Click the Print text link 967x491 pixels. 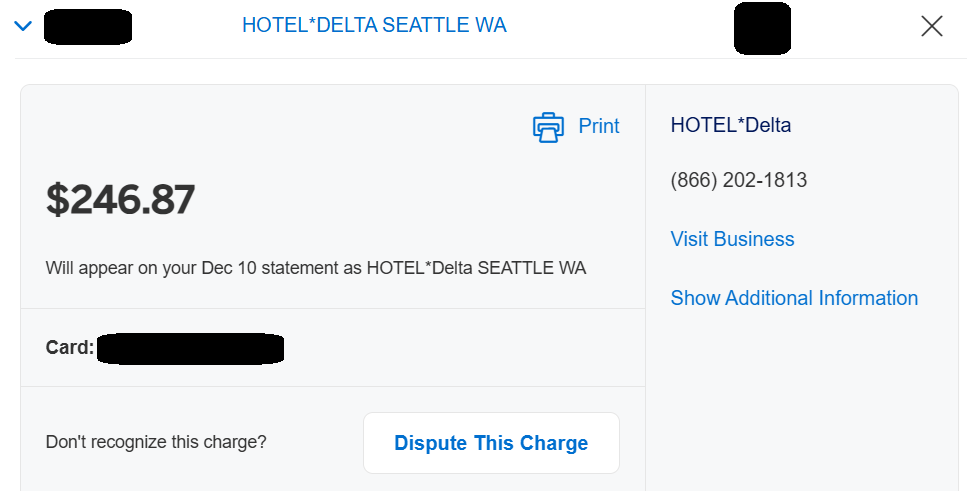pos(599,127)
